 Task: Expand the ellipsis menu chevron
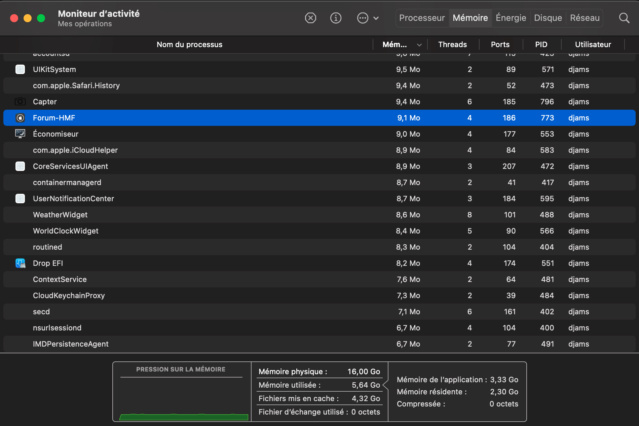(x=376, y=18)
